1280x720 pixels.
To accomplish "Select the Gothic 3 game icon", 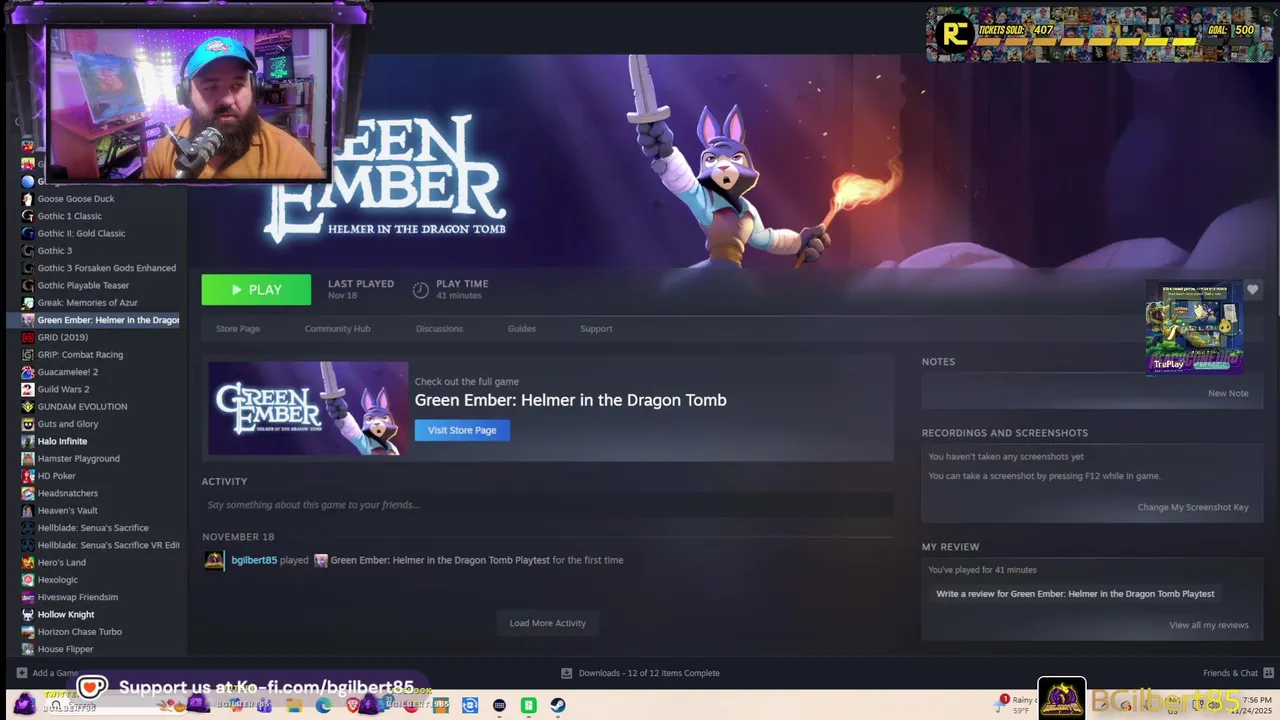I will click(x=28, y=251).
